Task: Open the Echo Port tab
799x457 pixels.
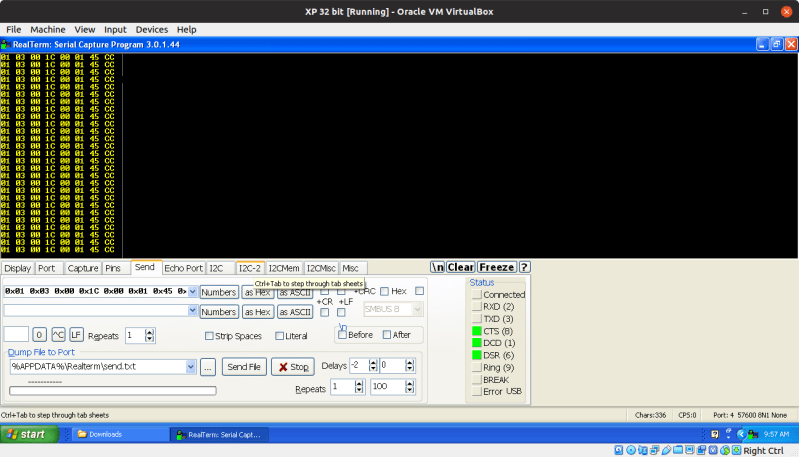Action: pos(183,268)
